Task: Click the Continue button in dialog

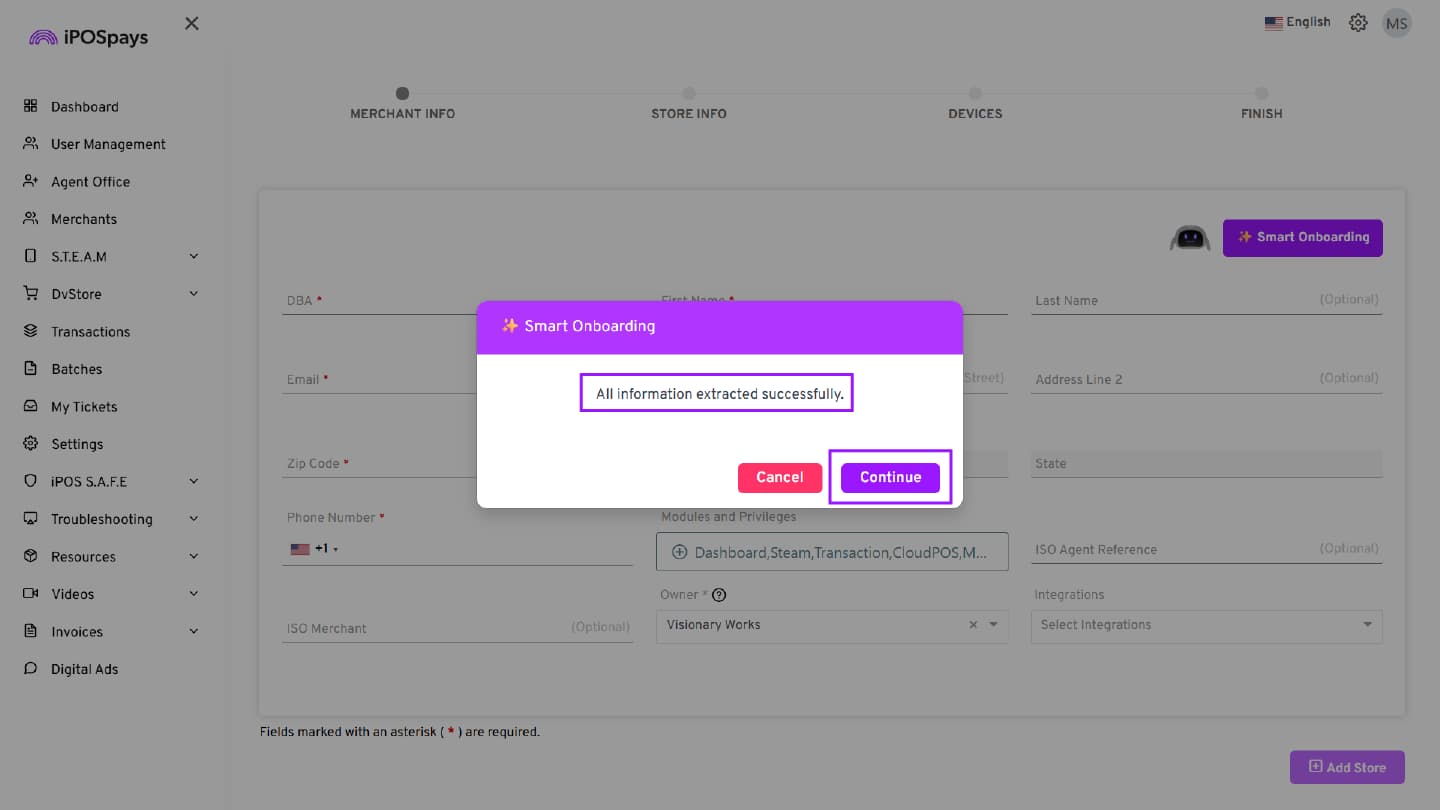Action: [x=890, y=477]
